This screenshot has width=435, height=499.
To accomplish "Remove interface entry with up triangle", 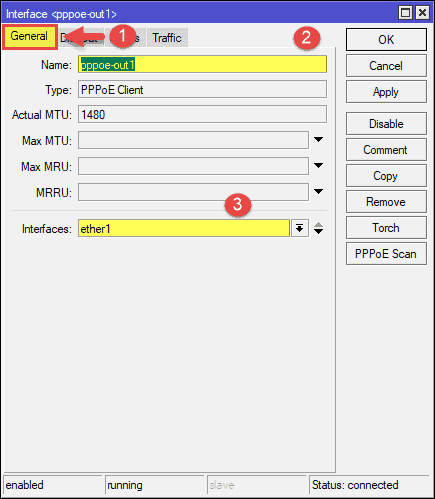I will [319, 225].
